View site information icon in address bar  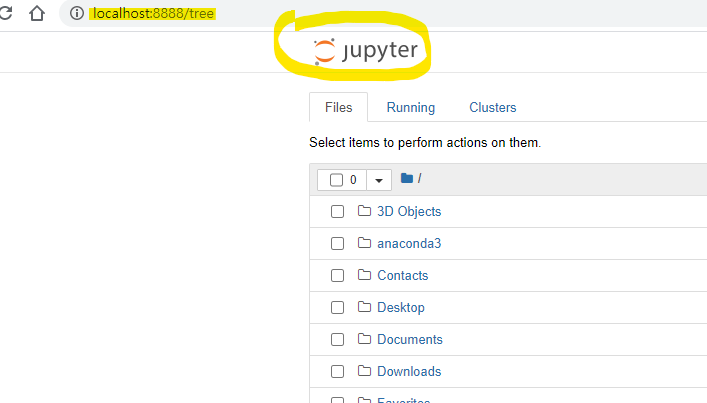point(77,13)
